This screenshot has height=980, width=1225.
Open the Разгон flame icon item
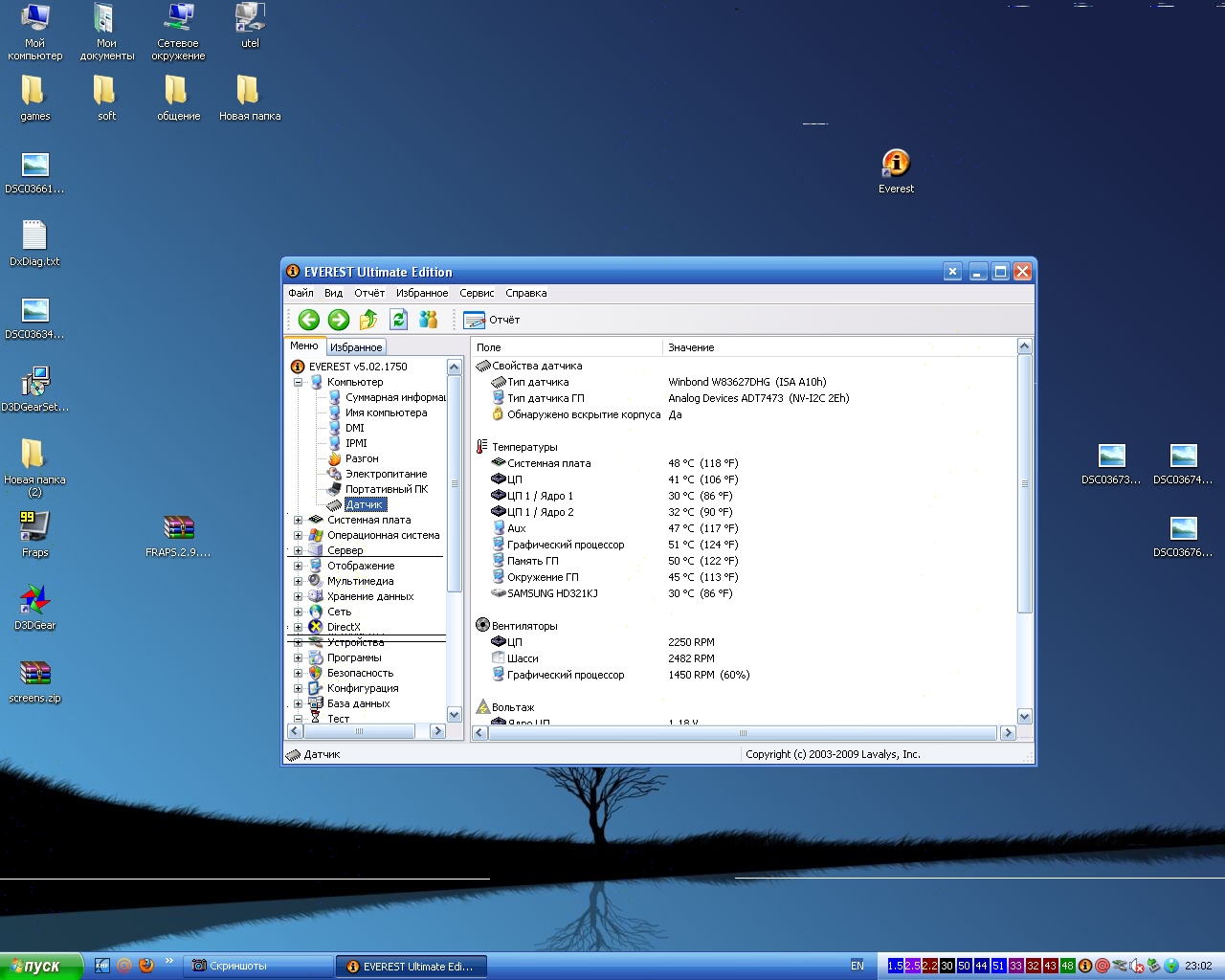[334, 458]
